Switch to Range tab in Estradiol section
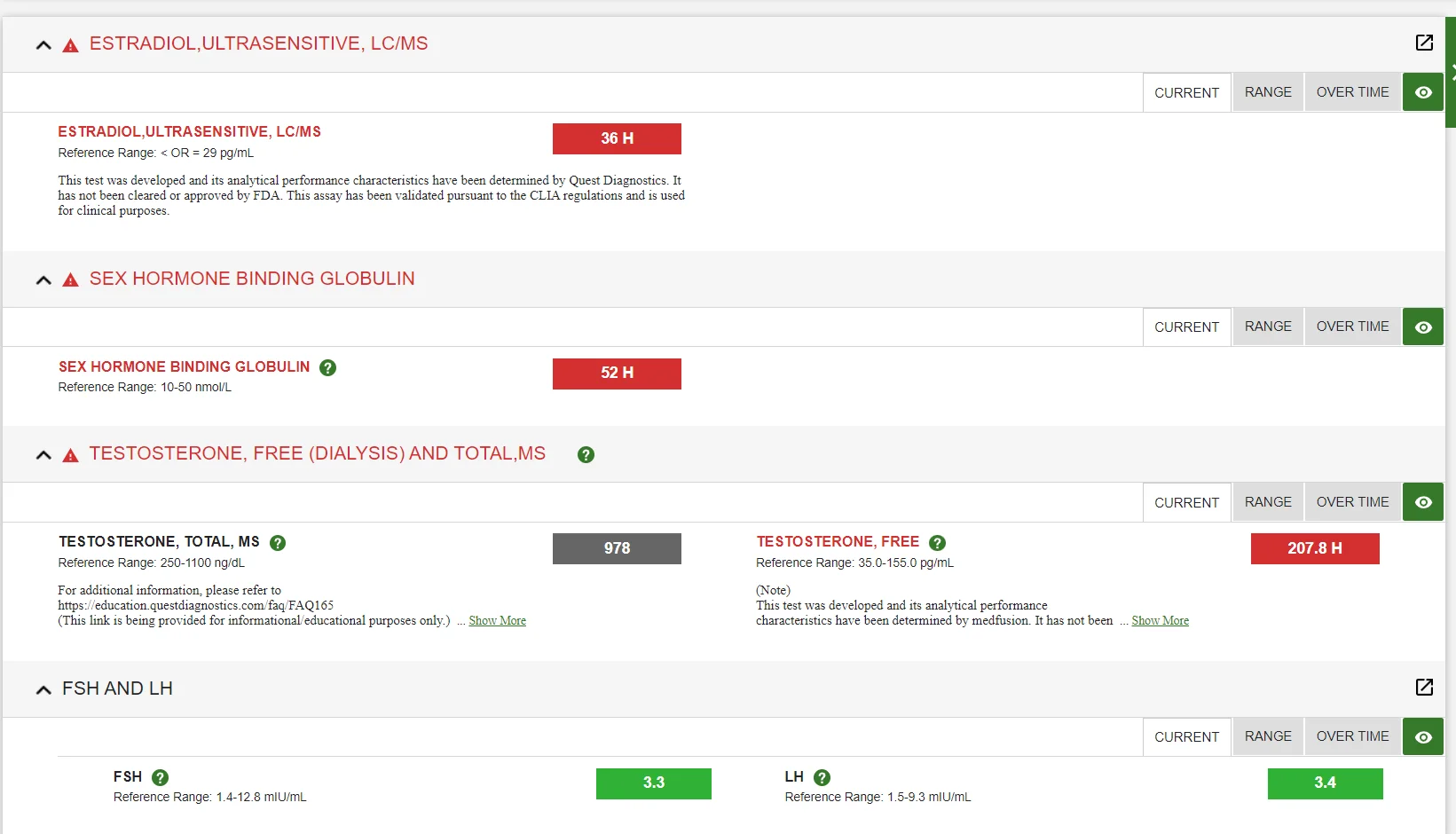Screen dimensions: 1456x834 click(1268, 92)
